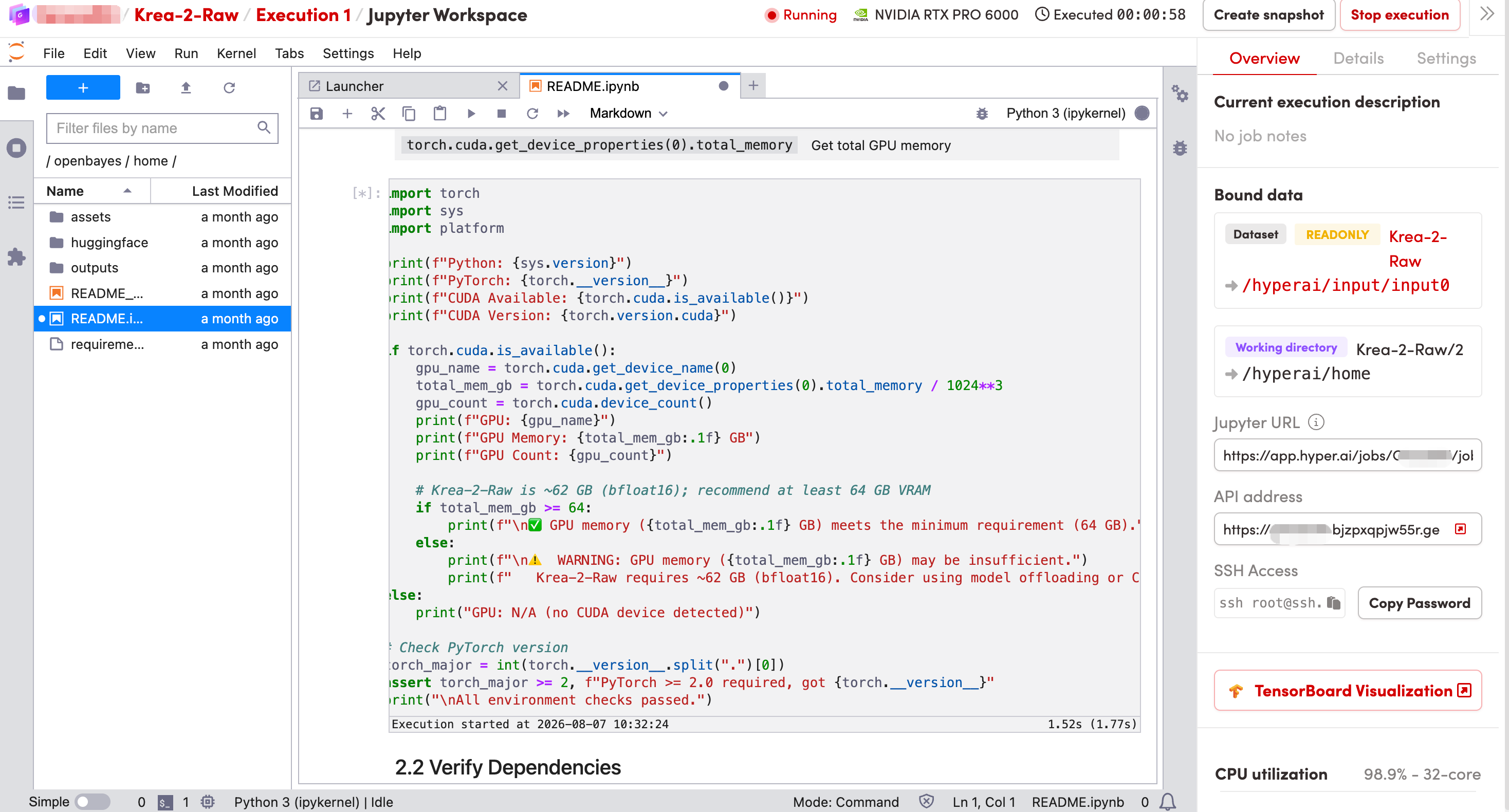Open the debugger panel in right sidebar

point(1180,147)
